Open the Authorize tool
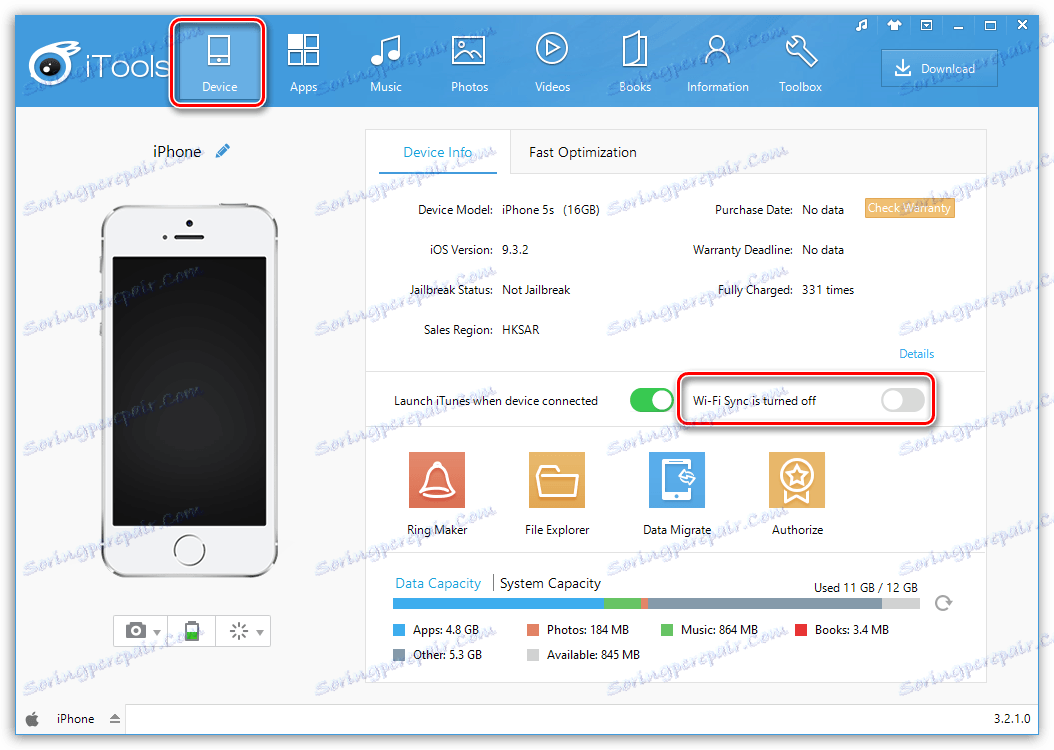This screenshot has width=1054, height=750. [x=797, y=493]
